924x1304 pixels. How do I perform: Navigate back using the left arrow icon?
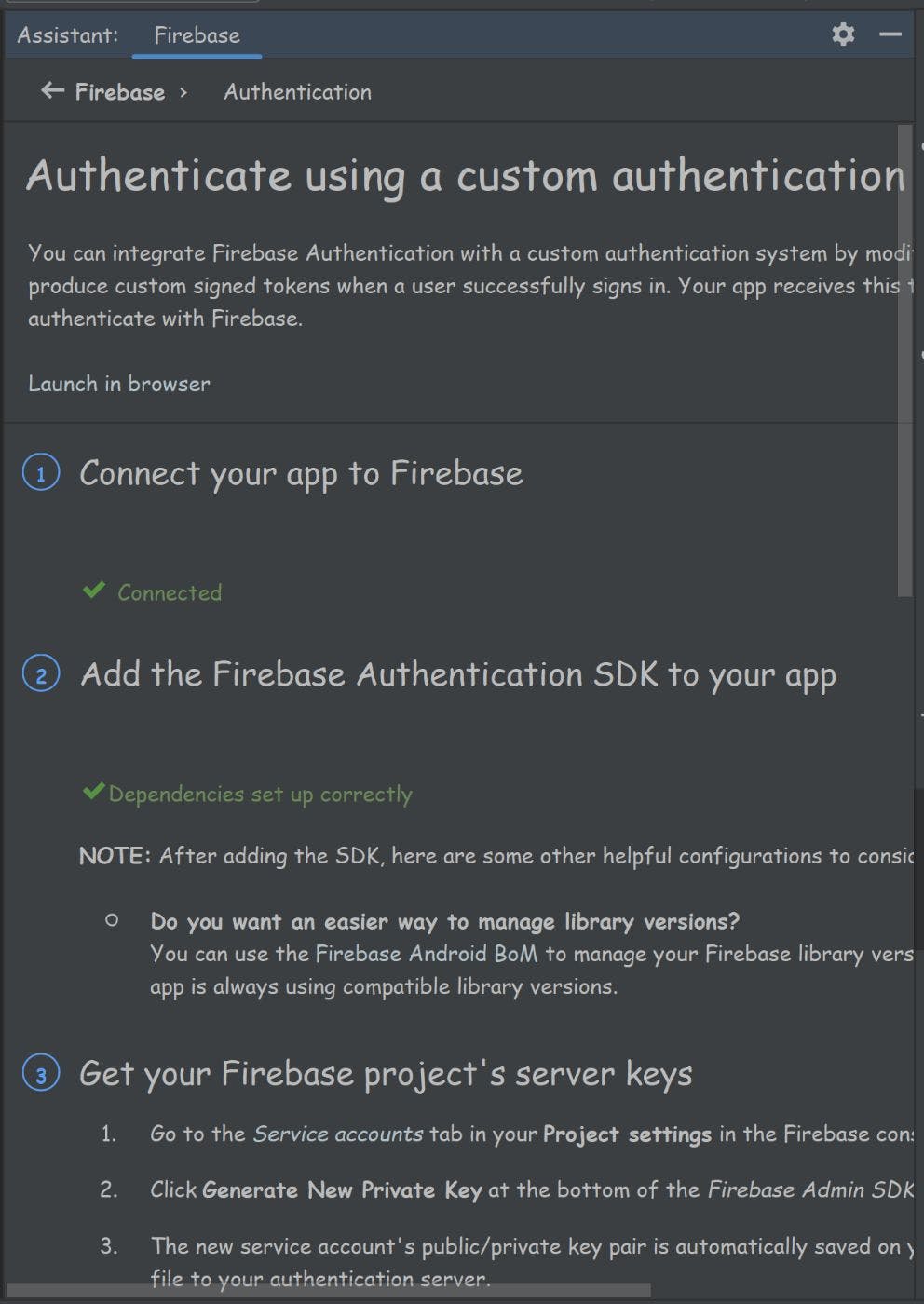51,90
